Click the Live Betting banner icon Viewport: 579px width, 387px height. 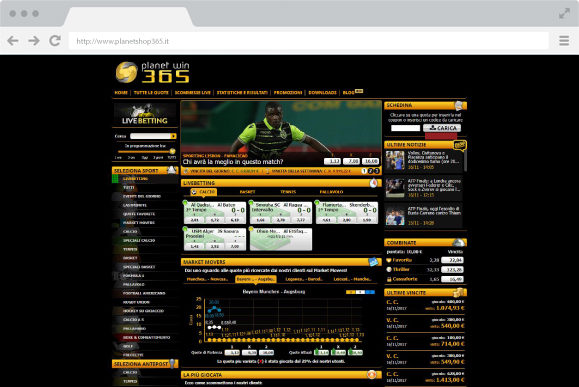[x=144, y=114]
